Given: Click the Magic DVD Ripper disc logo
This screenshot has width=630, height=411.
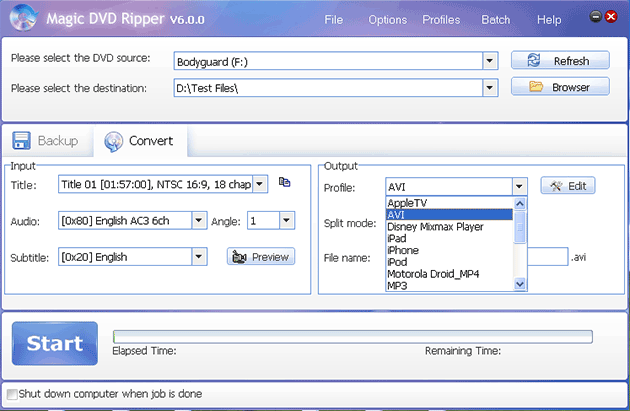Looking at the screenshot, I should (23, 18).
